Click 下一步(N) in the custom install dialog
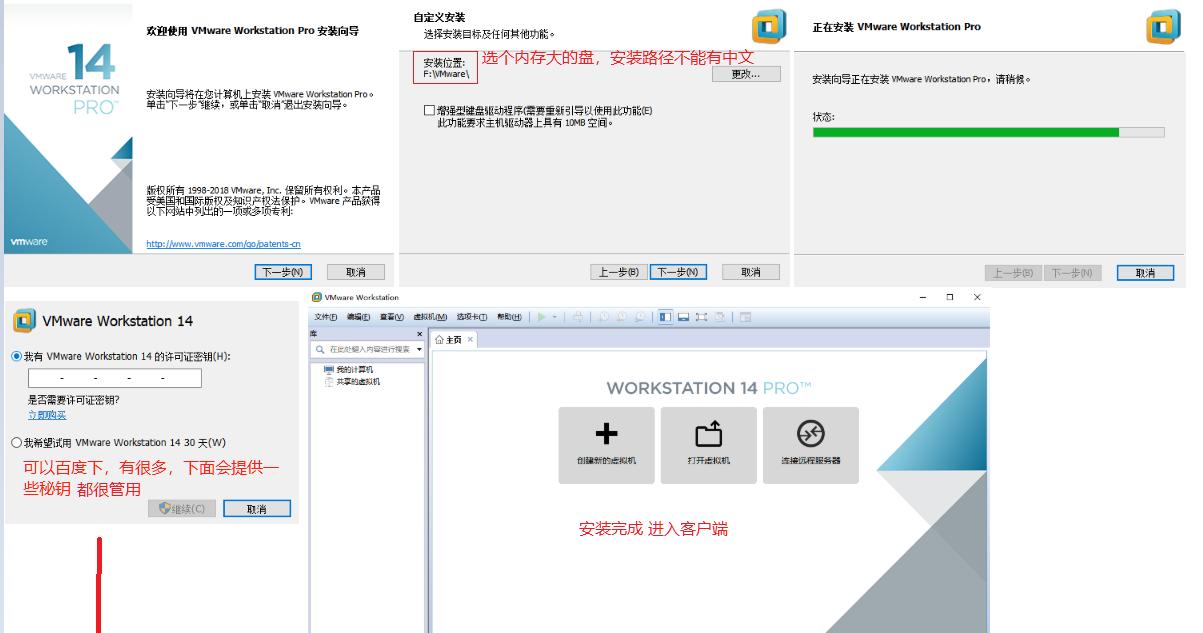The height and width of the screenshot is (633, 1203). 678,272
